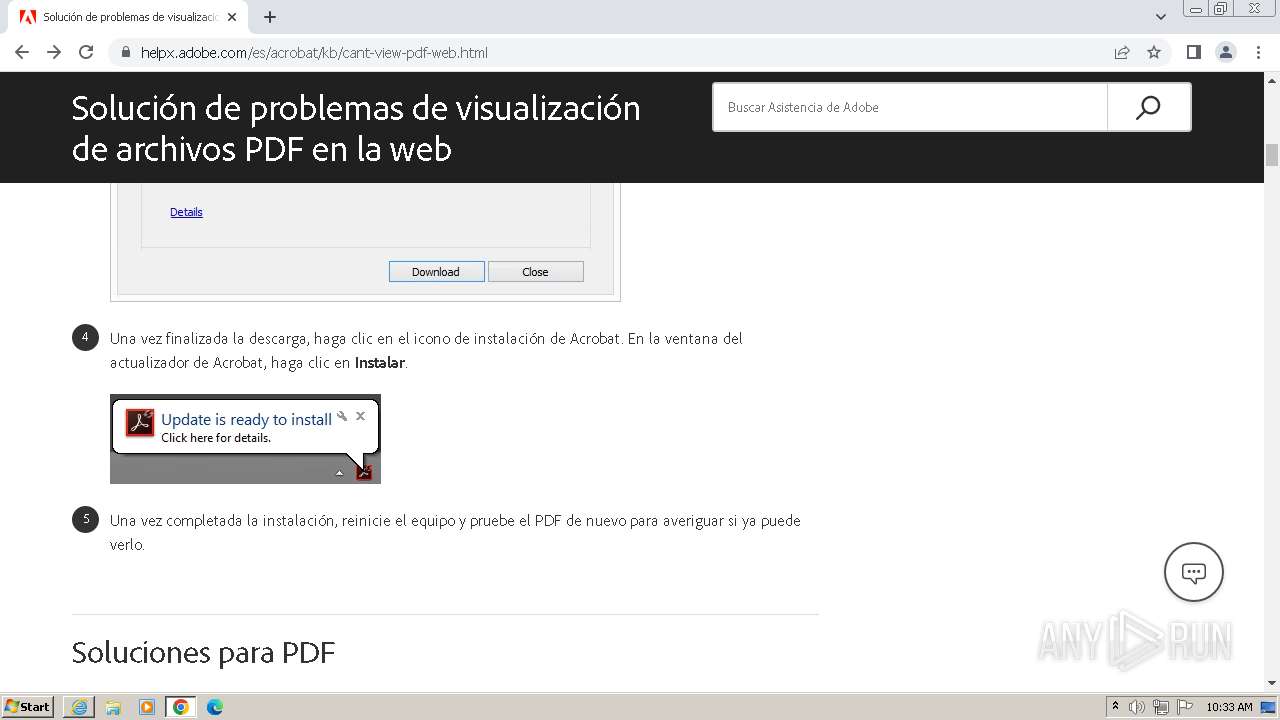Open the Windows Start menu
1280x720 pixels.
click(x=28, y=707)
